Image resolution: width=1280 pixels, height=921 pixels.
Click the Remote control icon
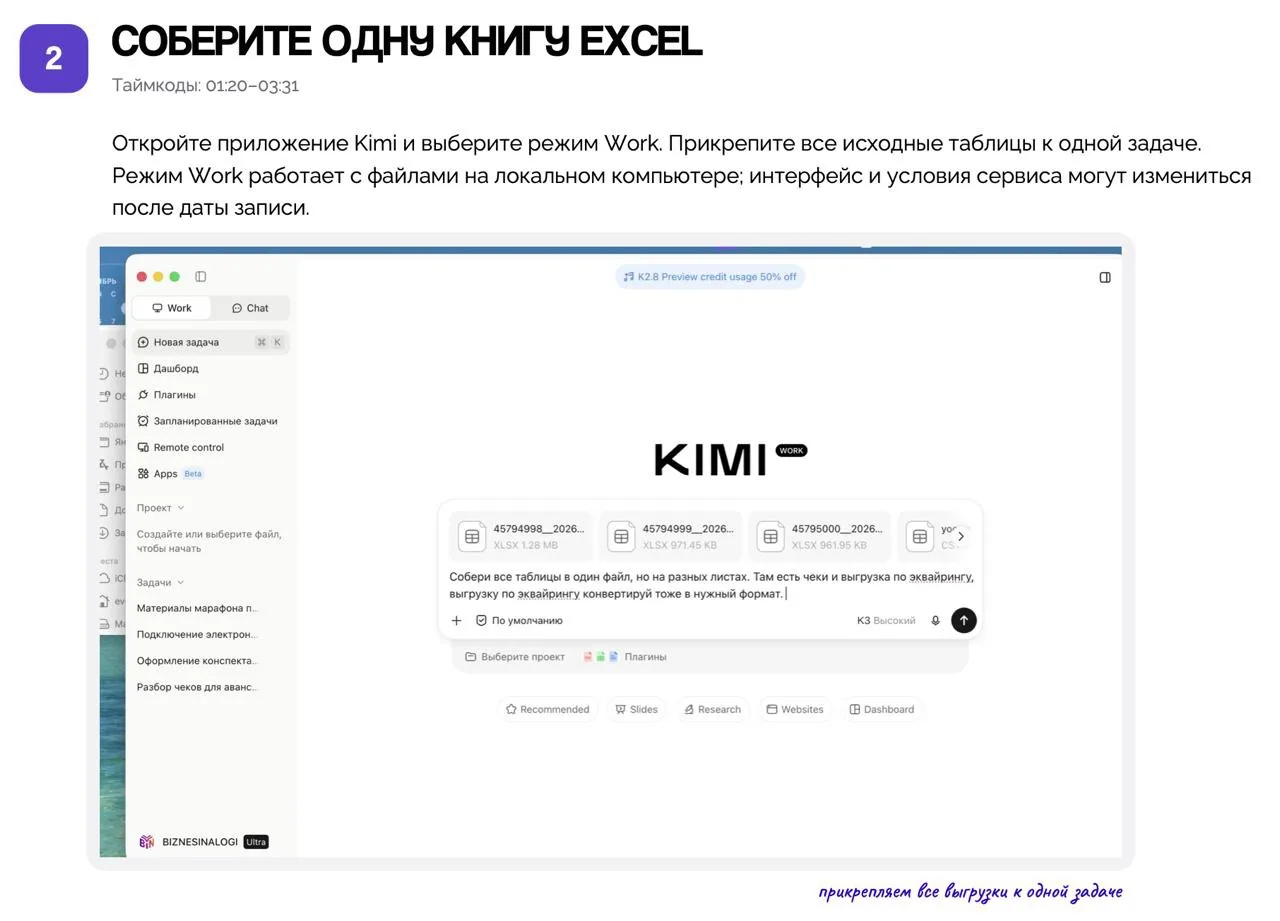[x=143, y=448]
